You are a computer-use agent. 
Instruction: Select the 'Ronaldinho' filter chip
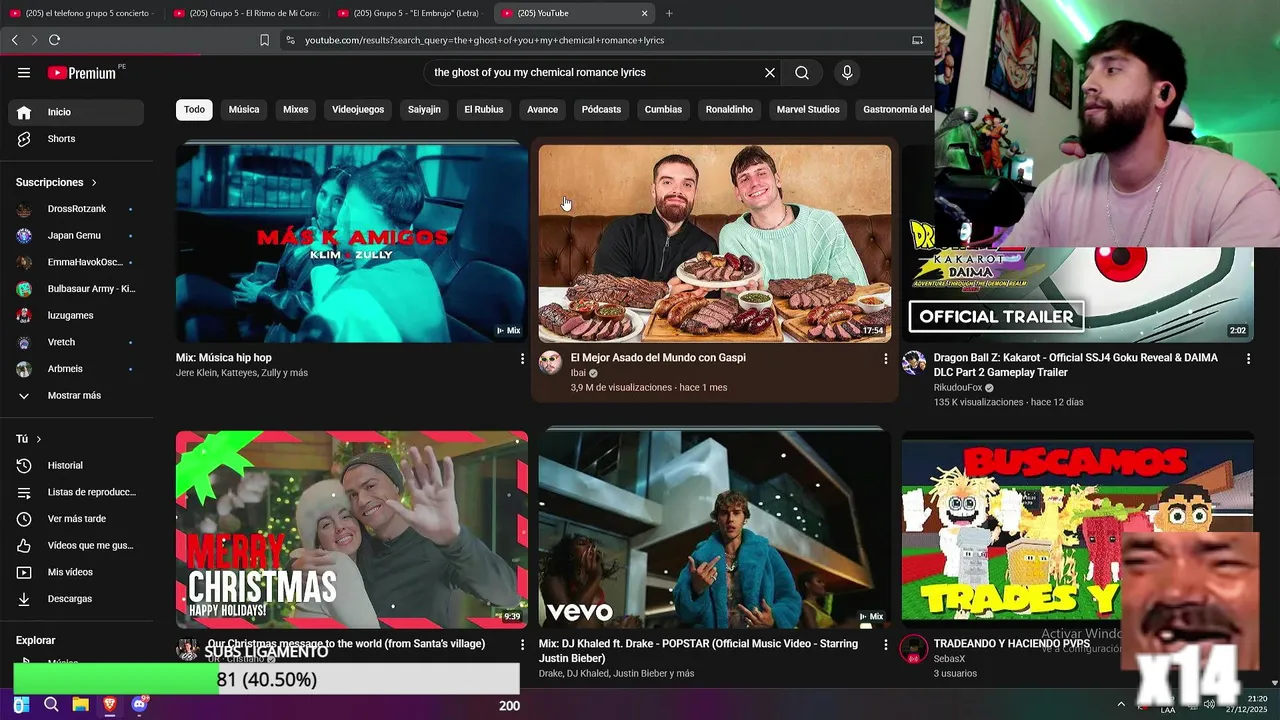(x=729, y=109)
